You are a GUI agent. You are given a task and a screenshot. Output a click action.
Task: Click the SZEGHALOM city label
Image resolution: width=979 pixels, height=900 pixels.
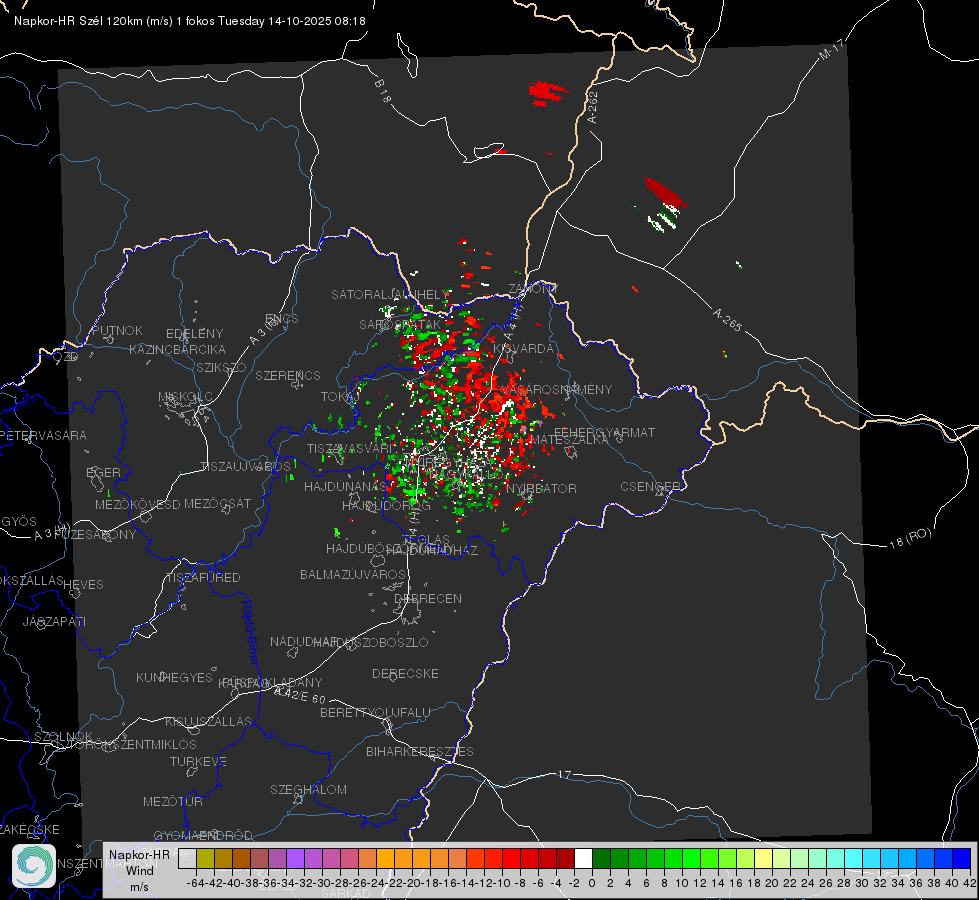tap(308, 789)
